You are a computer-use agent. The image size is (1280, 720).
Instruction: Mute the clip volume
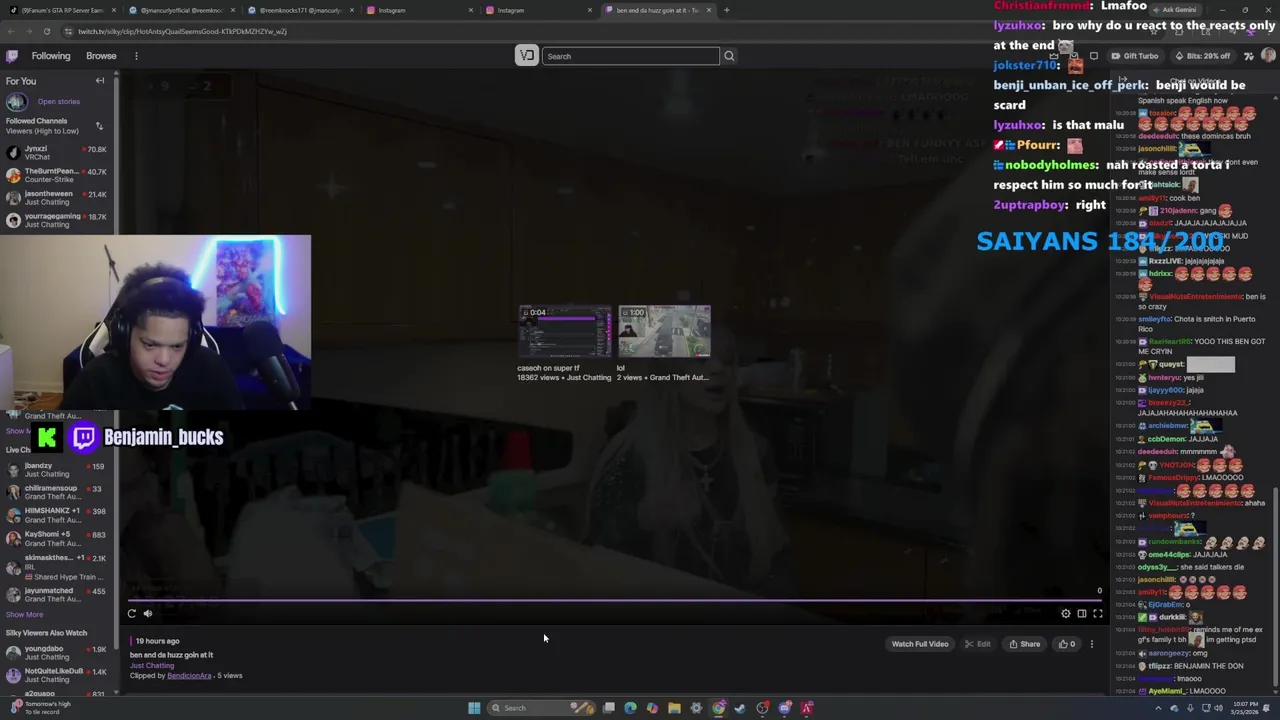(148, 614)
